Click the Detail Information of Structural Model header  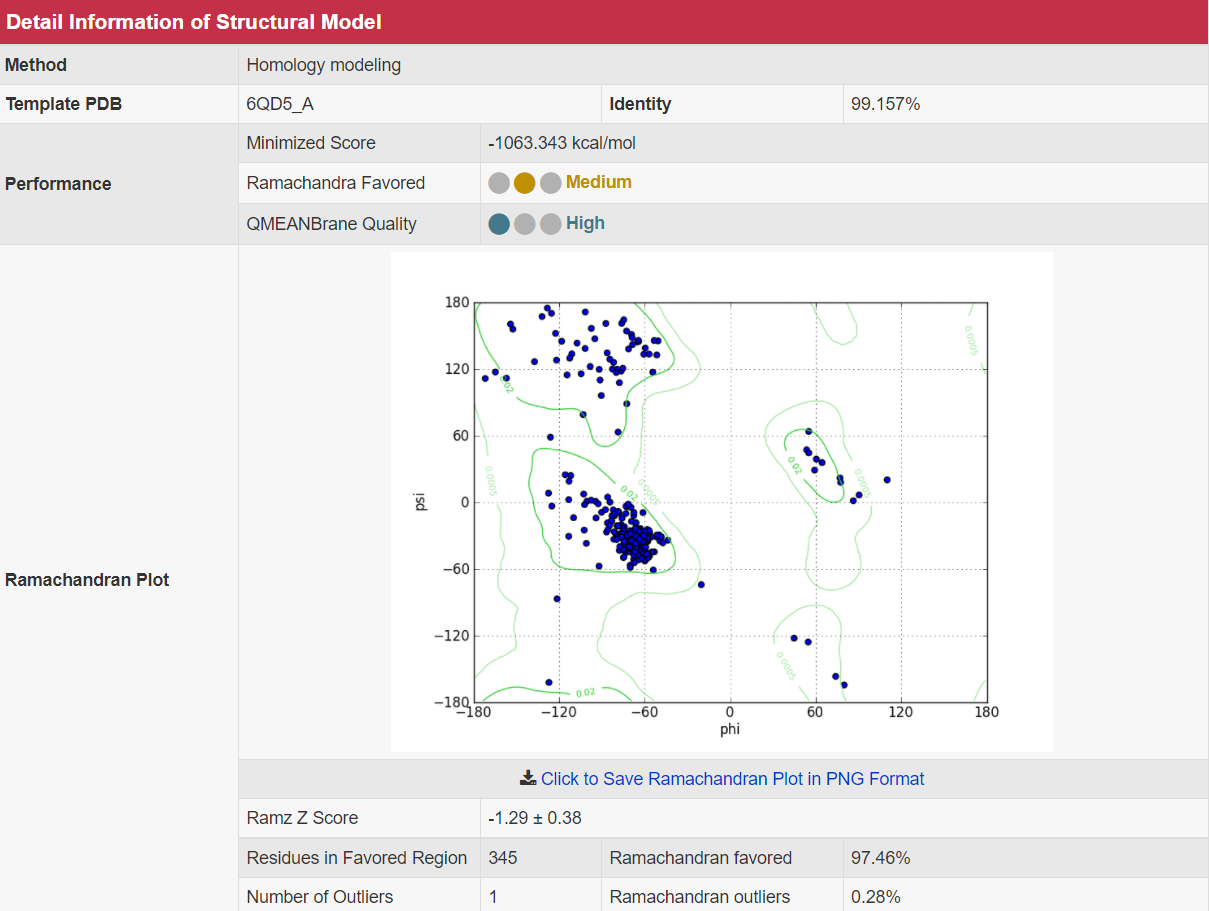click(194, 22)
